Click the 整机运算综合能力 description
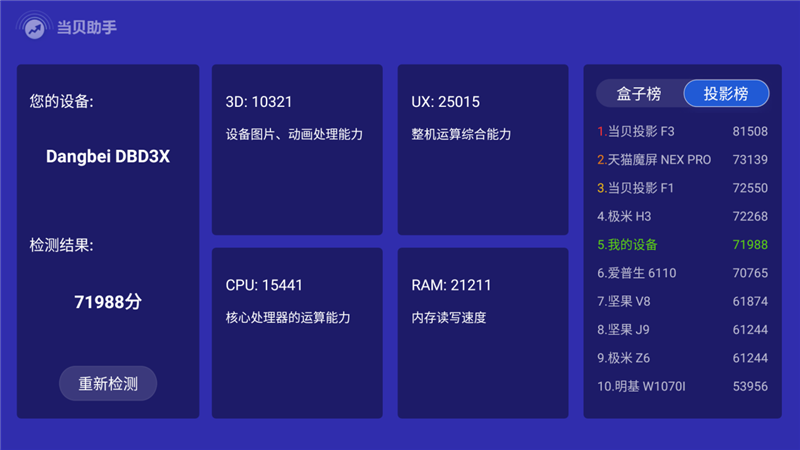The image size is (800, 450). coord(461,134)
